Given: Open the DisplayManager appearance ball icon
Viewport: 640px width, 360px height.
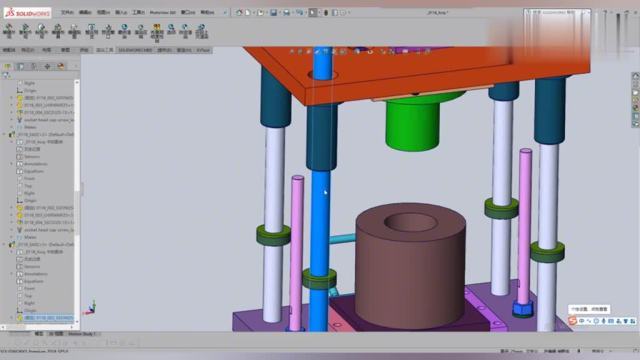Looking at the screenshot, I should tap(61, 66).
